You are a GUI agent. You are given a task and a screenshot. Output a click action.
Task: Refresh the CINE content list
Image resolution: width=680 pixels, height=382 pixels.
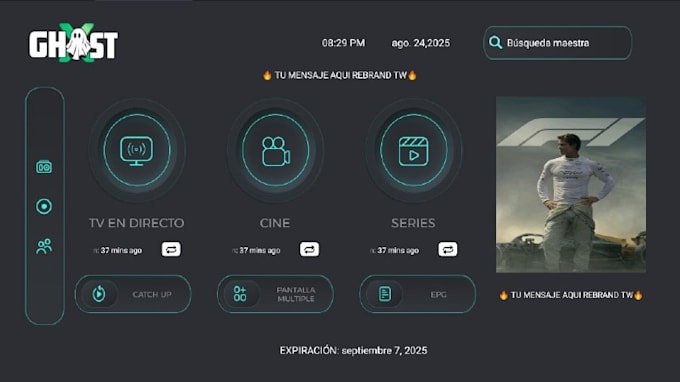(x=309, y=249)
